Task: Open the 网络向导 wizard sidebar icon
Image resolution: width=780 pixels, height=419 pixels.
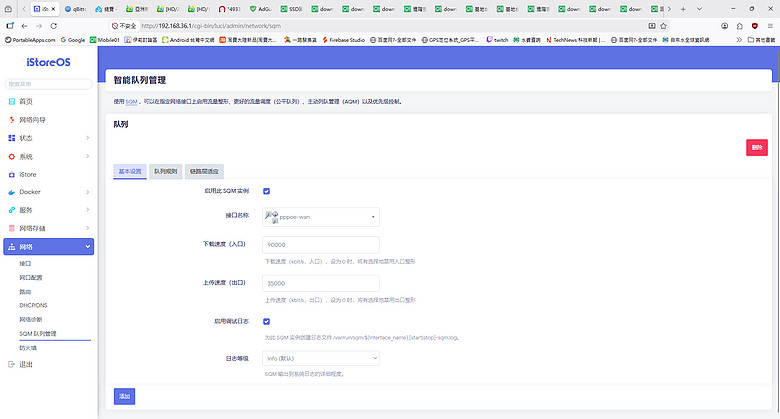Action: (11, 120)
